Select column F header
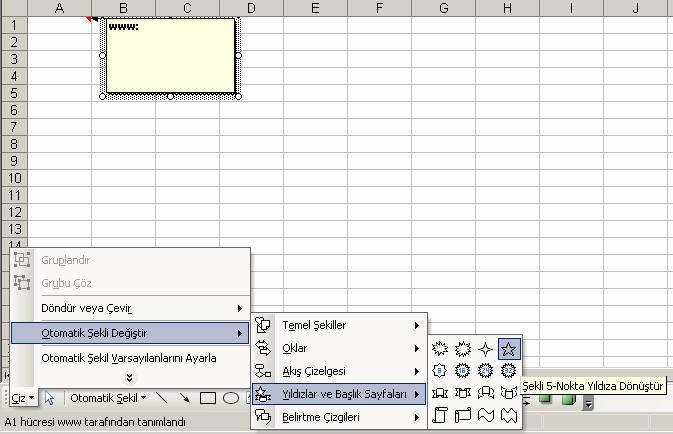This screenshot has height=434, width=673. 379,8
